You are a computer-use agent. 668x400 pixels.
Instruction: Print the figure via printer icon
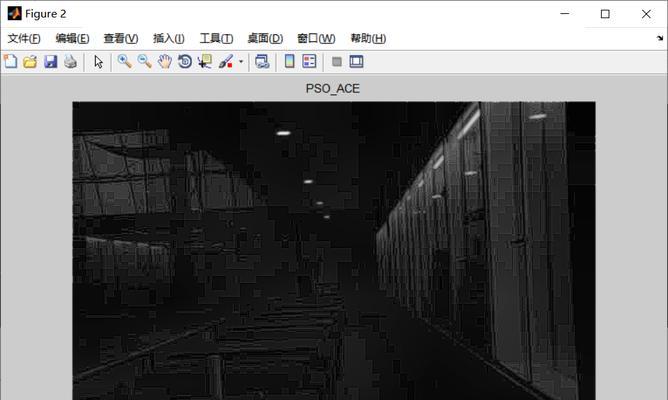70,62
